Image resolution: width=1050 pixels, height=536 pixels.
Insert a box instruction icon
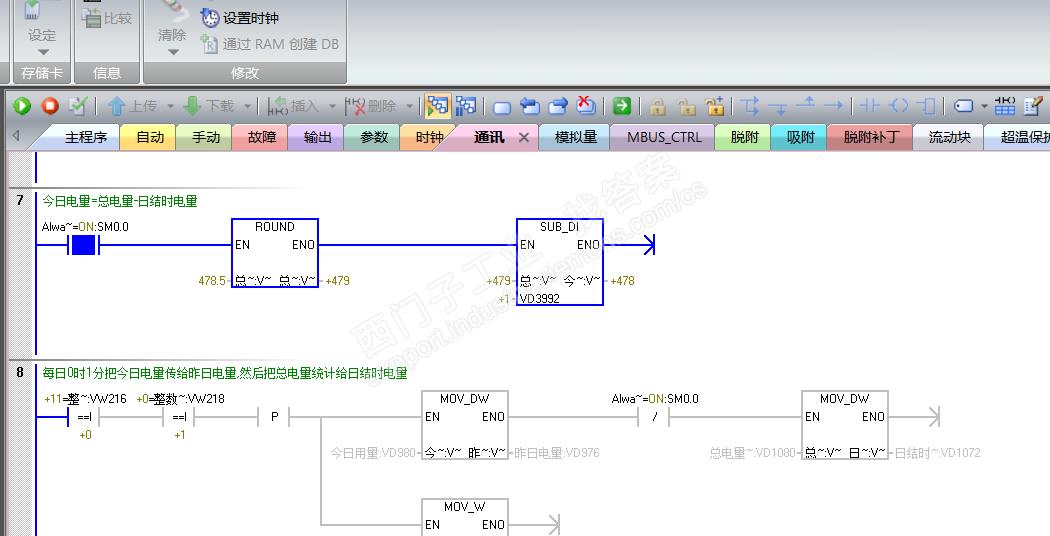click(927, 106)
